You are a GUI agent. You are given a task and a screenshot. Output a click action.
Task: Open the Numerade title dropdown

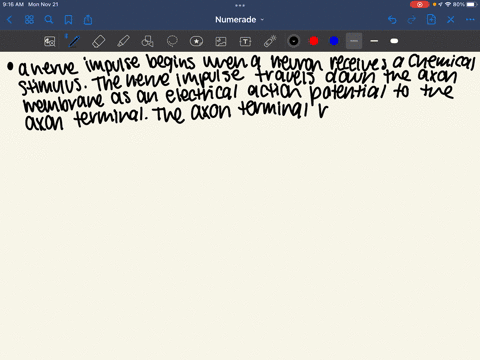(239, 20)
